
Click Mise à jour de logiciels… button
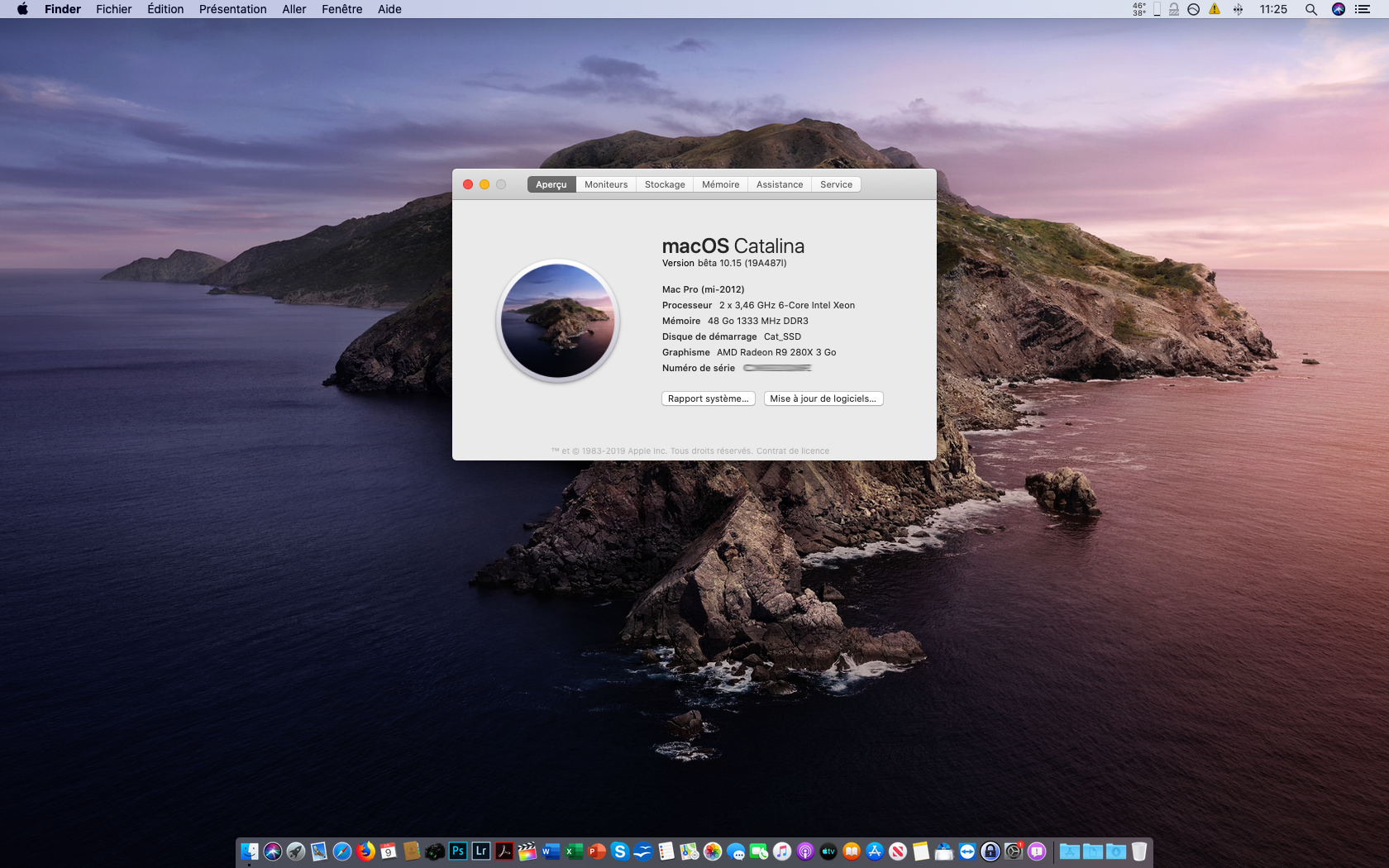pos(823,398)
